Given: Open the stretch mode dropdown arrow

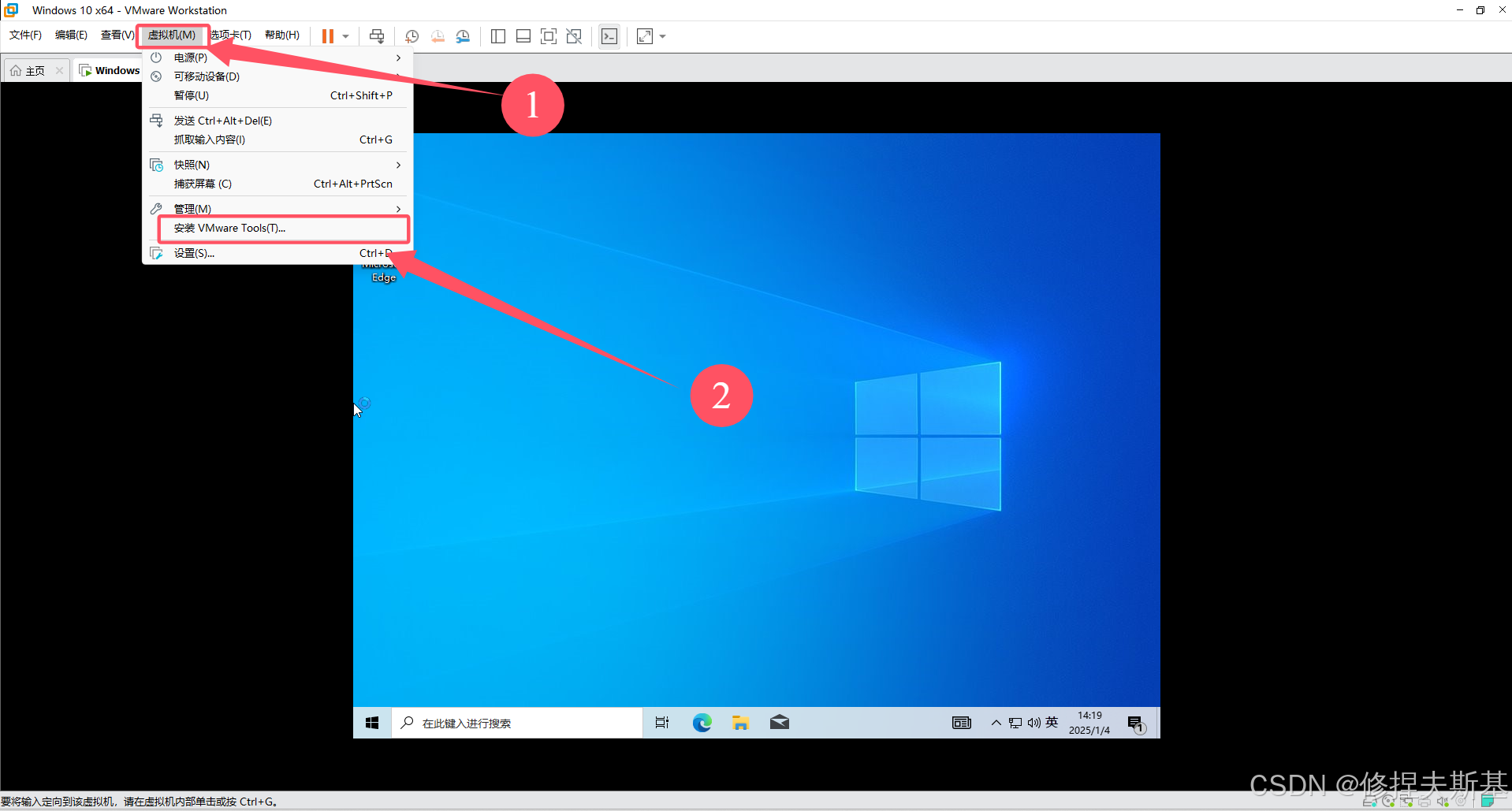Looking at the screenshot, I should tap(662, 36).
